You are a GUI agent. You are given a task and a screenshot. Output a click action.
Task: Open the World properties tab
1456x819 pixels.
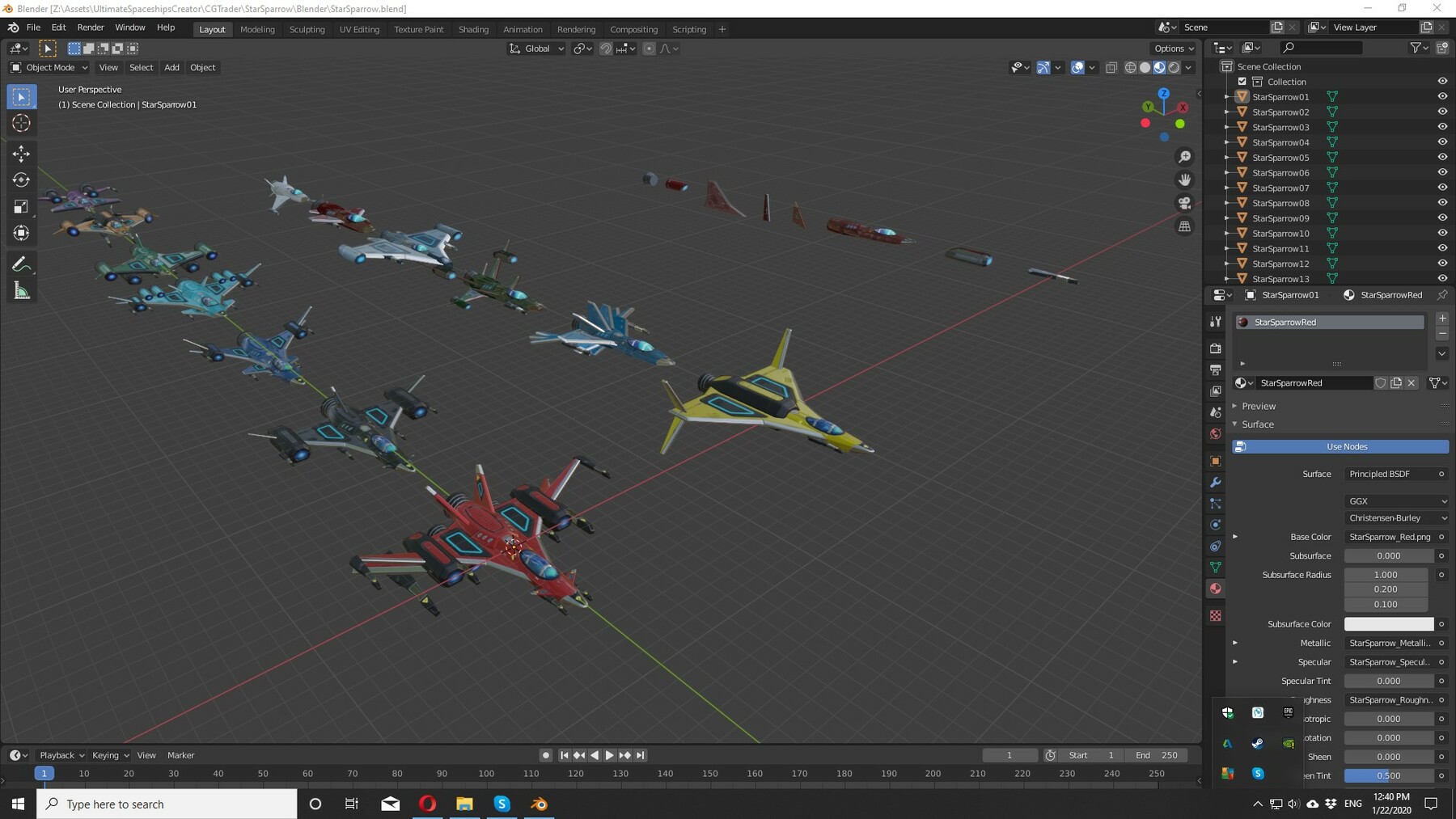[1216, 433]
